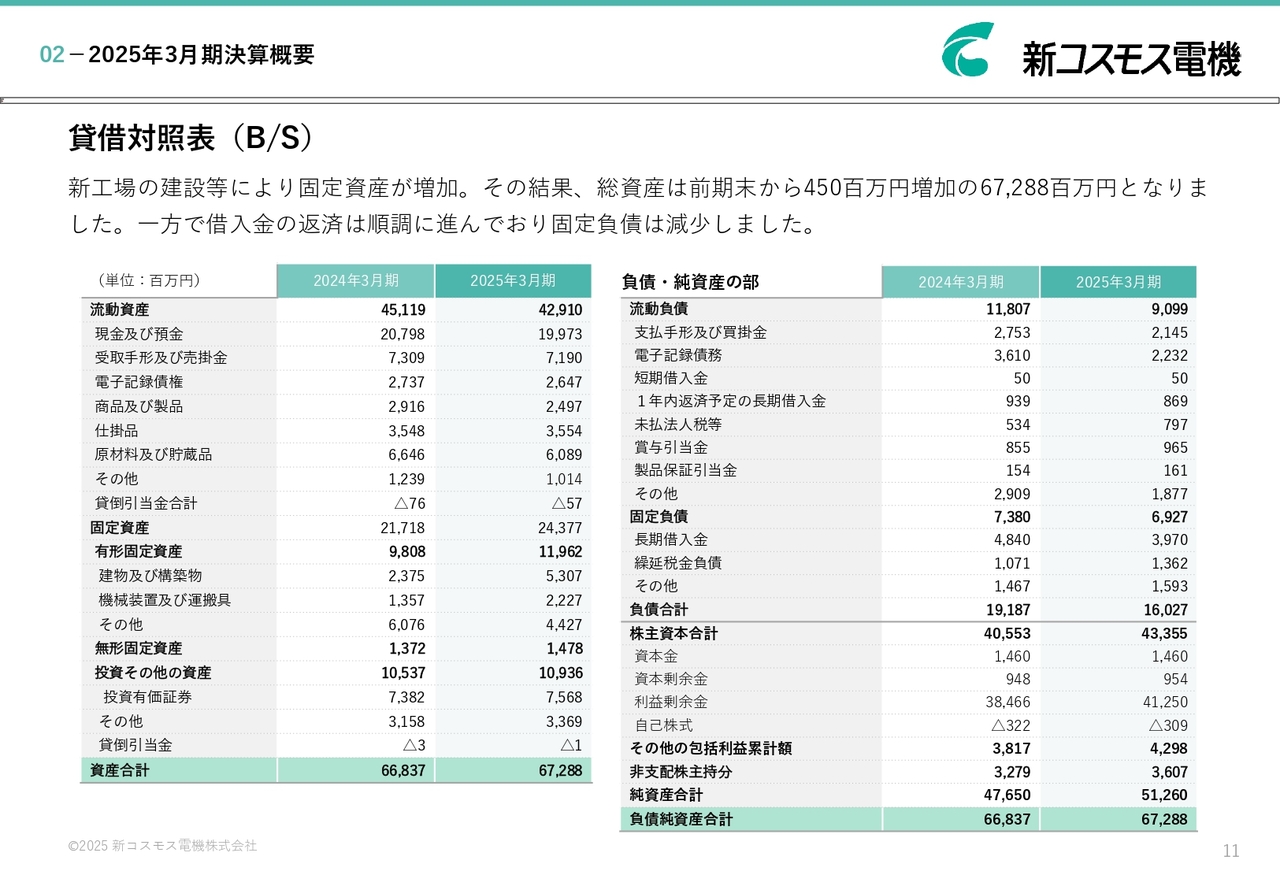Viewport: 1280px width, 886px height.
Task: Click the 新コスモス電機 company name text
Action: click(x=1131, y=58)
